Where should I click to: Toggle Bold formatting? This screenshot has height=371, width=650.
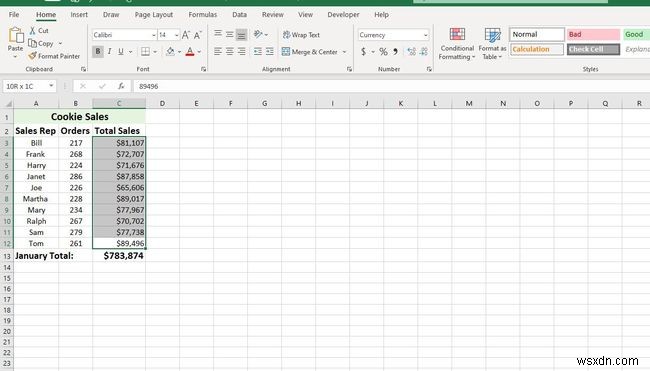(98, 51)
